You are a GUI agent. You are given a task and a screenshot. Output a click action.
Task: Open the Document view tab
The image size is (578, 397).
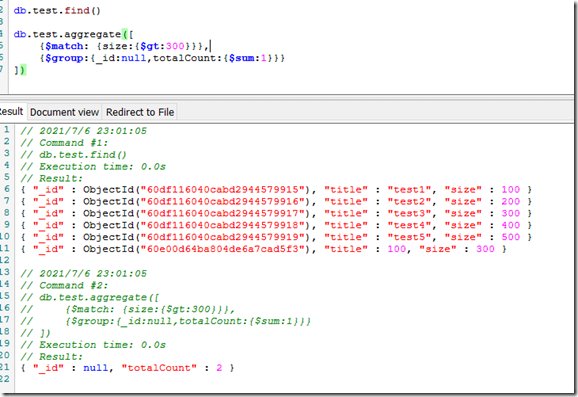click(x=64, y=112)
